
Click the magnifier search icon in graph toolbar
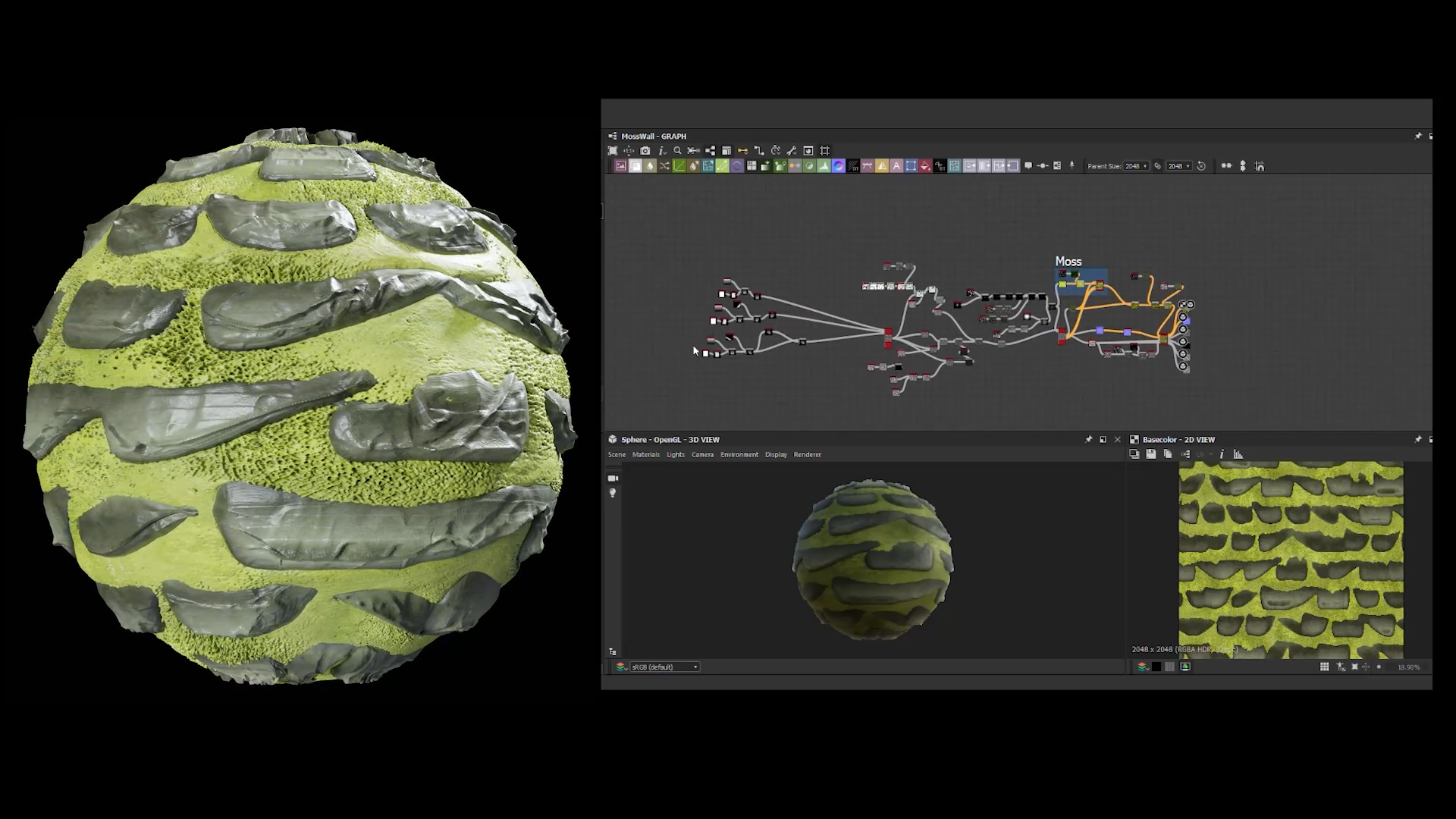coord(678,151)
